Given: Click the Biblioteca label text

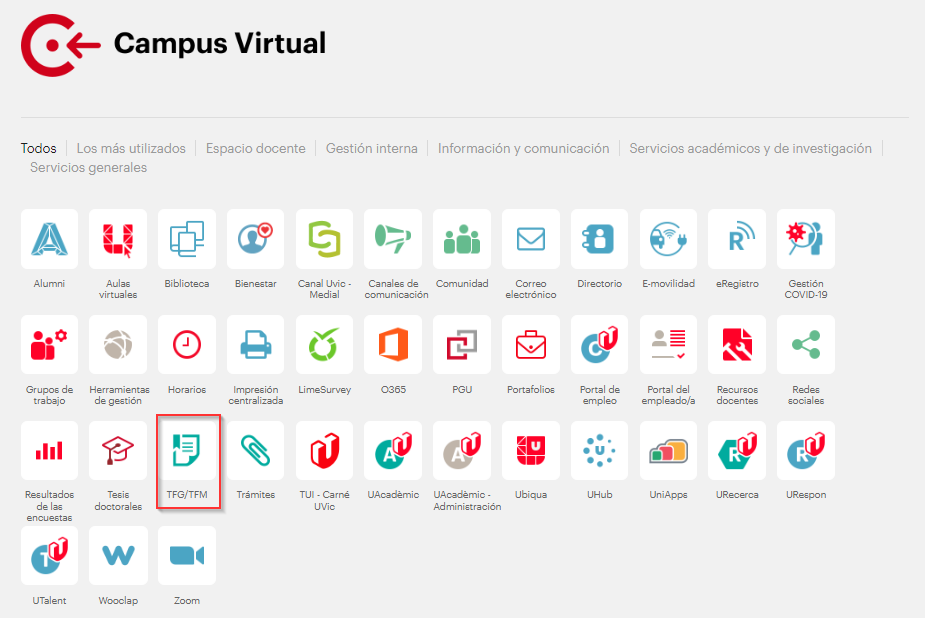Looking at the screenshot, I should (187, 284).
